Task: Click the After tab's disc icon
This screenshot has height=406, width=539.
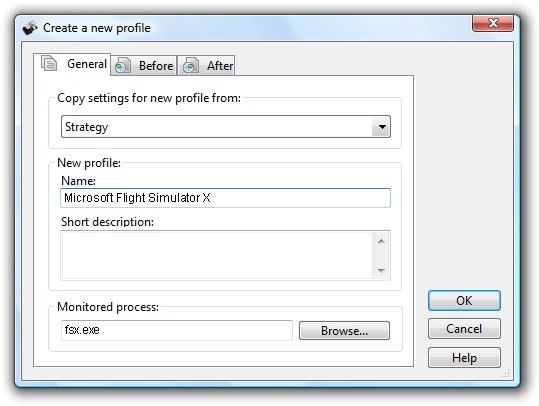Action: 191,65
